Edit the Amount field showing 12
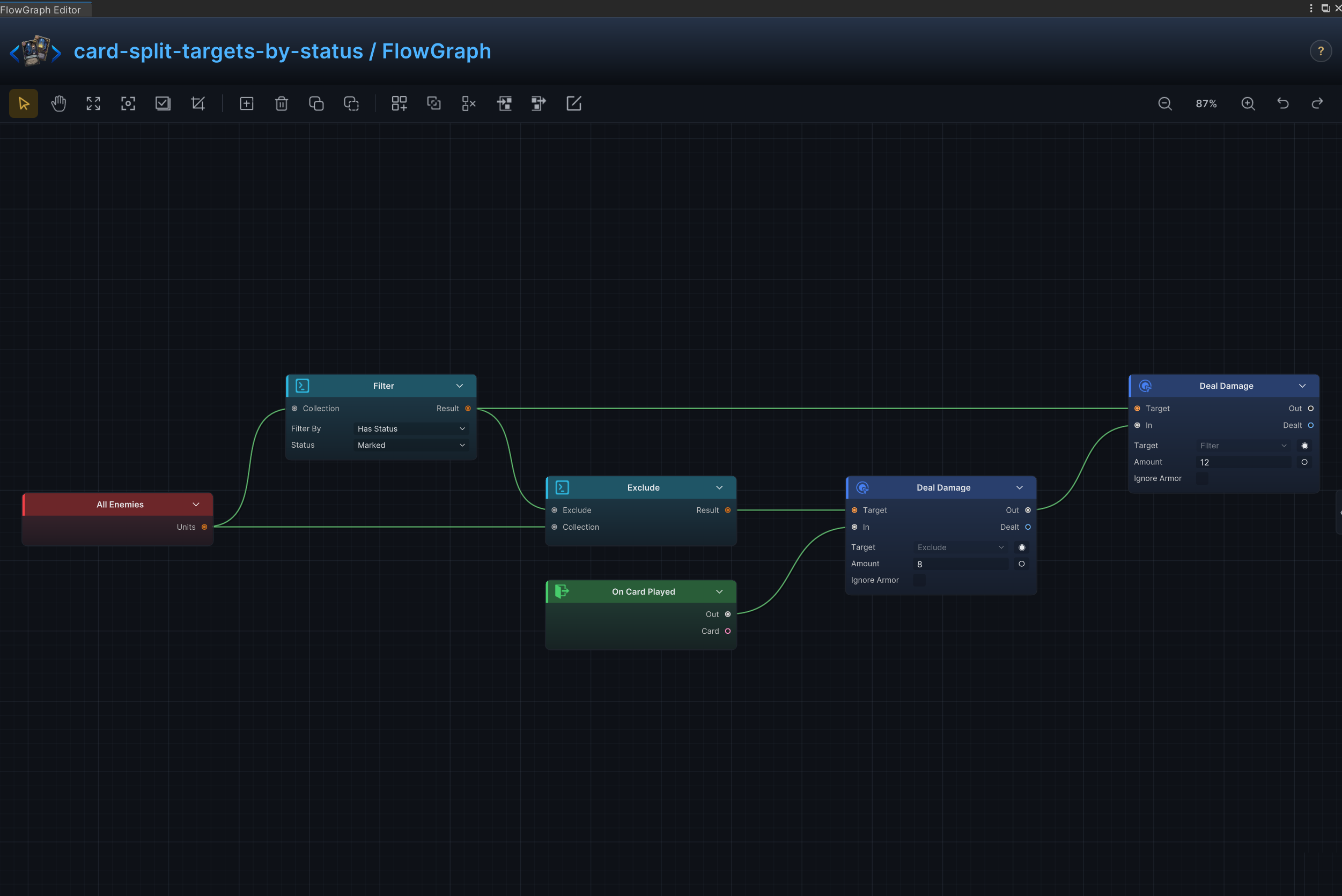The width and height of the screenshot is (1342, 896). point(1244,462)
